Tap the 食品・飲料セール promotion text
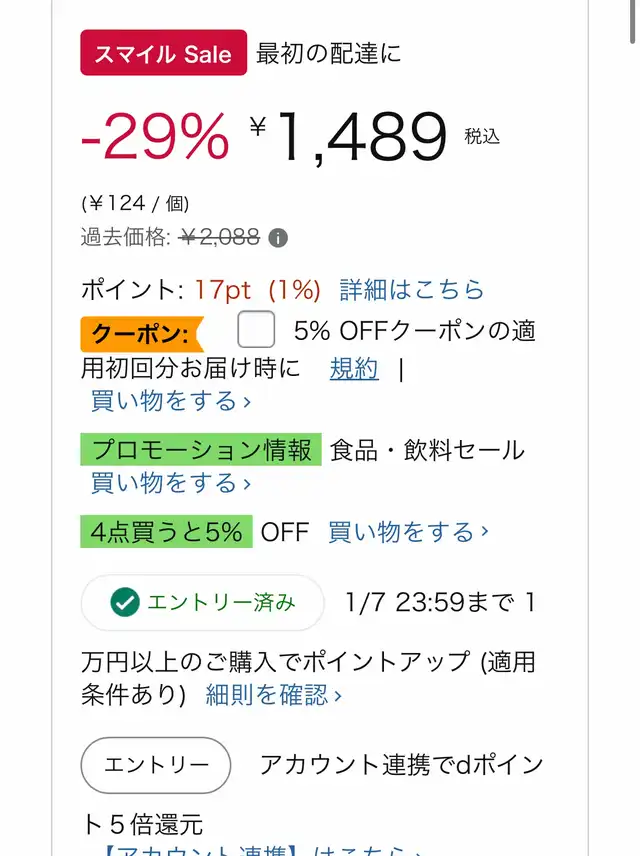 coord(427,450)
